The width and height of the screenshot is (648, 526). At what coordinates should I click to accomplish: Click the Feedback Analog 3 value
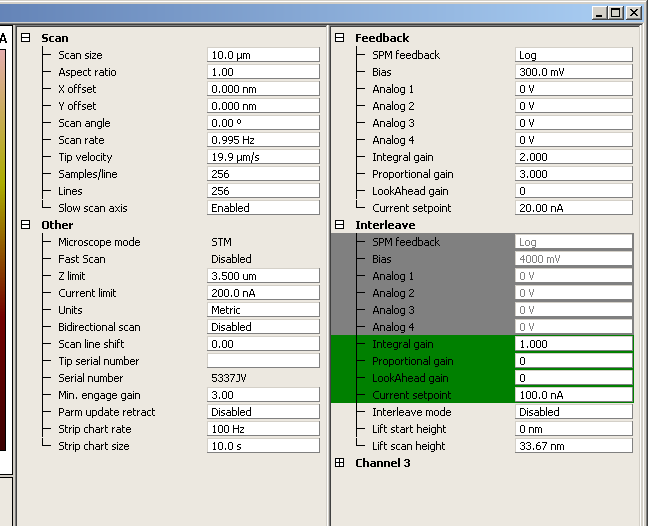click(574, 123)
